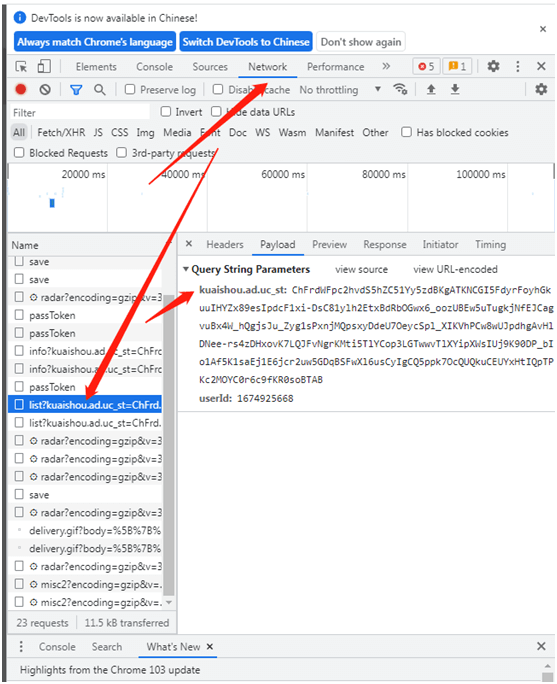Activate the inspect element picker icon
The width and height of the screenshot is (557, 684).
pos(21,67)
